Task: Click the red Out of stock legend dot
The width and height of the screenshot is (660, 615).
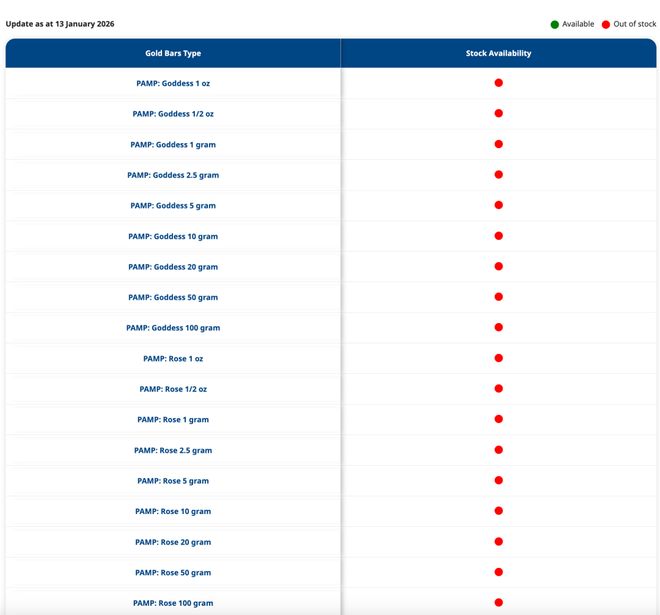Action: (x=606, y=24)
